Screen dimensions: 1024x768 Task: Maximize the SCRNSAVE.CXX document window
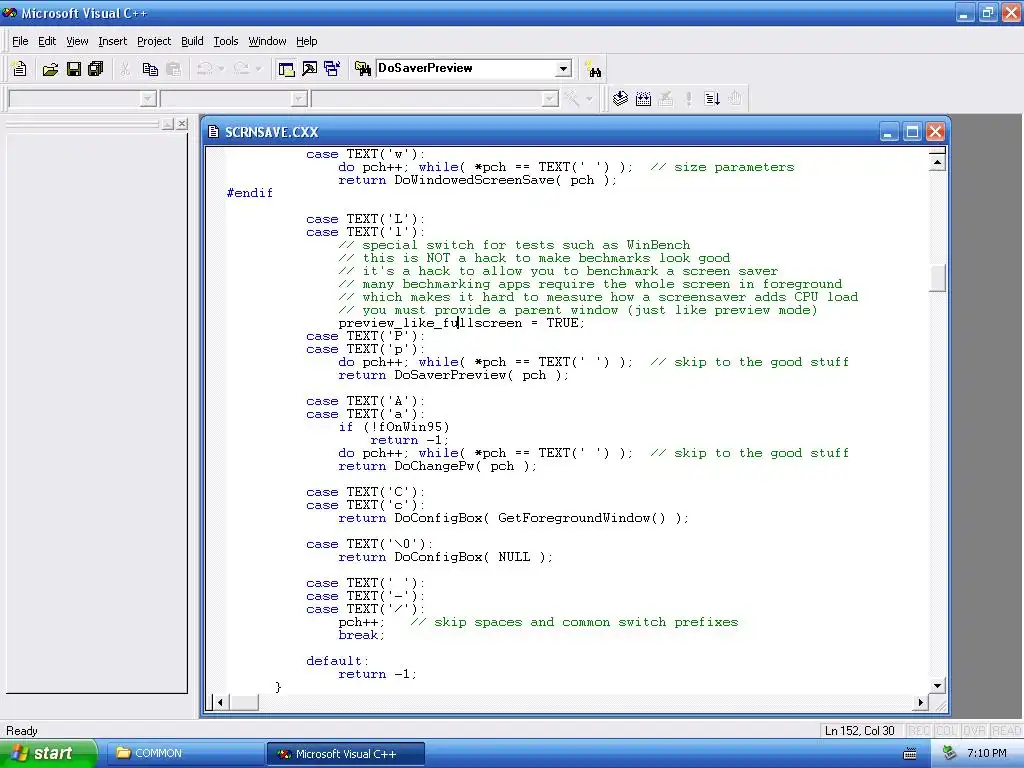(x=912, y=132)
